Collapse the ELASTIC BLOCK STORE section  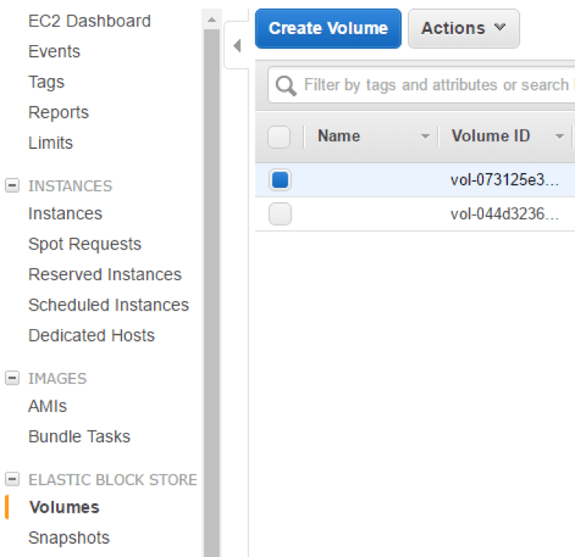[12, 479]
